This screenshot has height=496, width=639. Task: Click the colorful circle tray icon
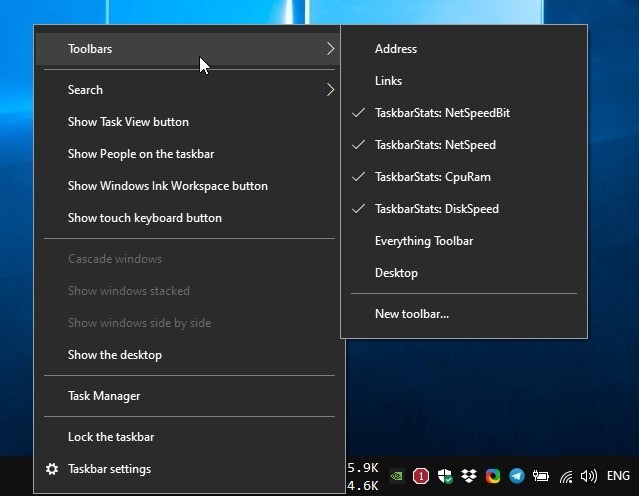[x=493, y=476]
